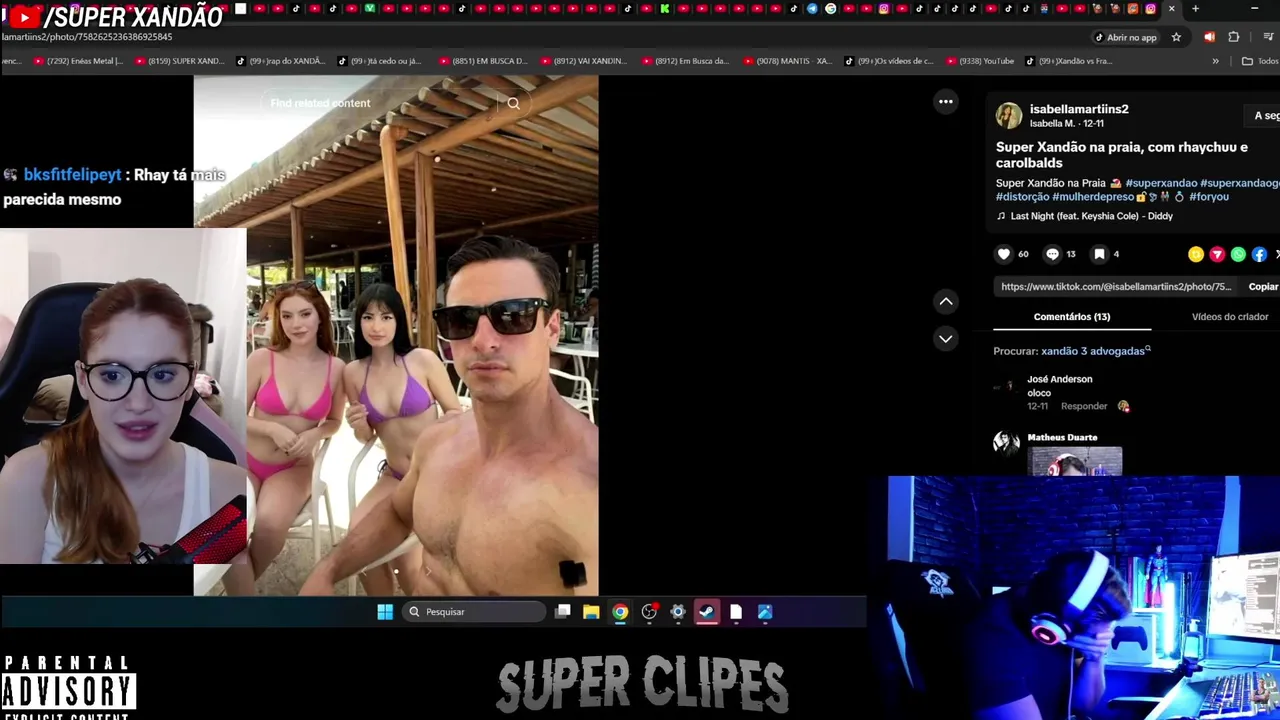Share the post via Facebook icon
1280x720 pixels.
pos(1259,255)
